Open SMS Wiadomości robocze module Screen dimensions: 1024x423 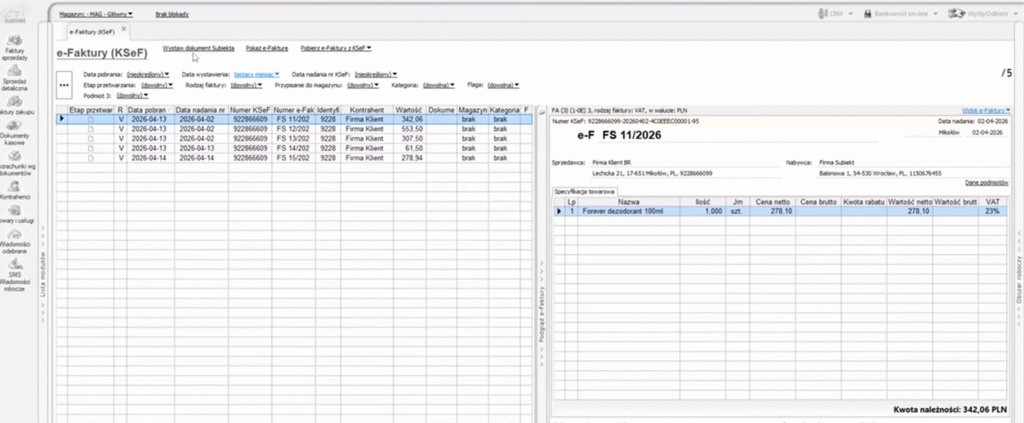14,273
